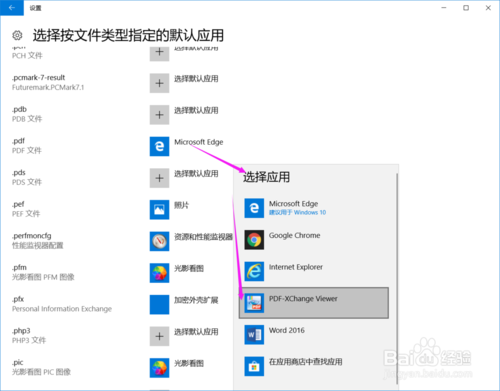Click 加密外壳扩展 for .pfx
Viewport: 500px width, 391px height.
196,300
